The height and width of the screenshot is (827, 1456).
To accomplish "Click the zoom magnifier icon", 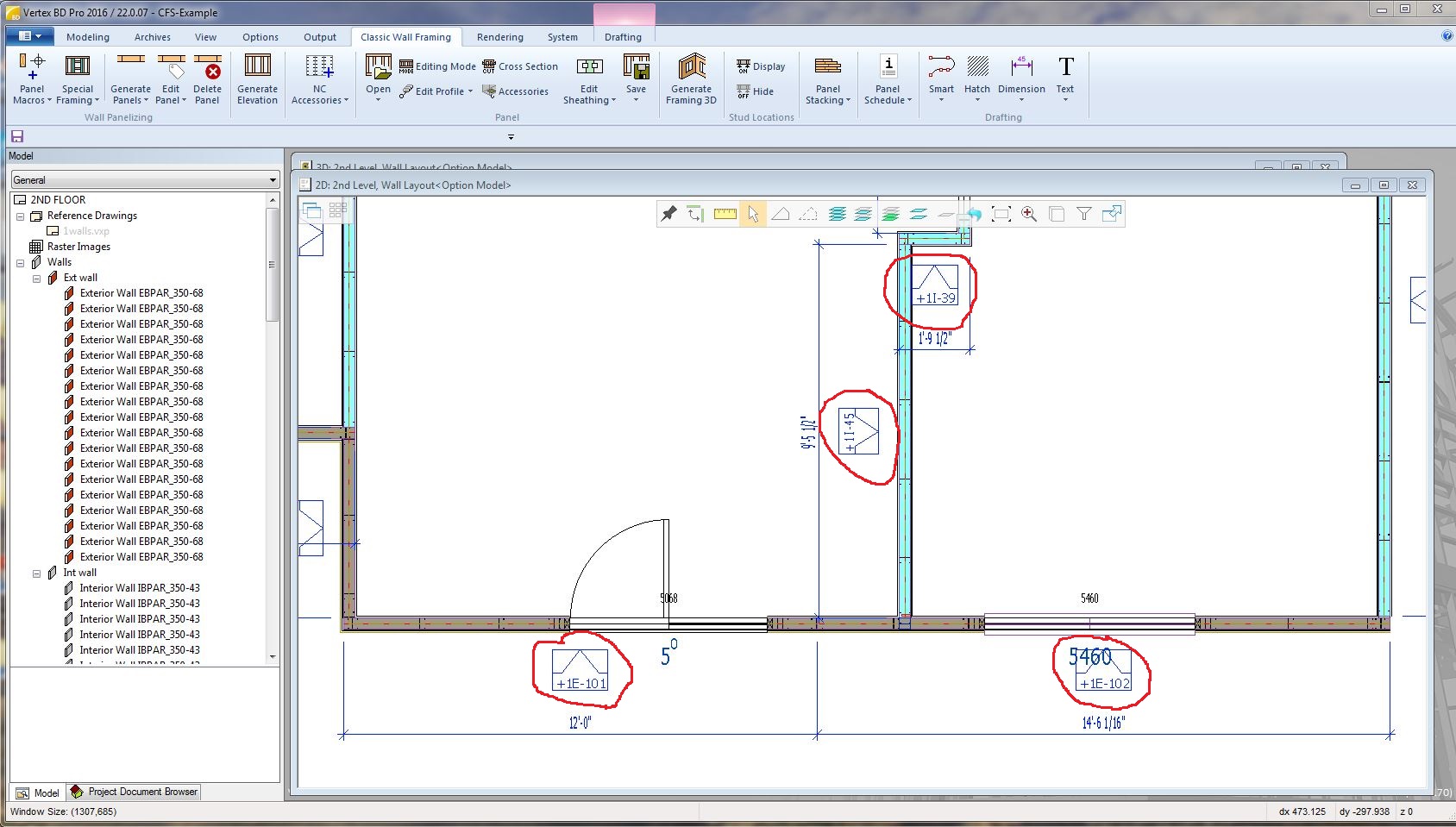I will coord(1029,214).
